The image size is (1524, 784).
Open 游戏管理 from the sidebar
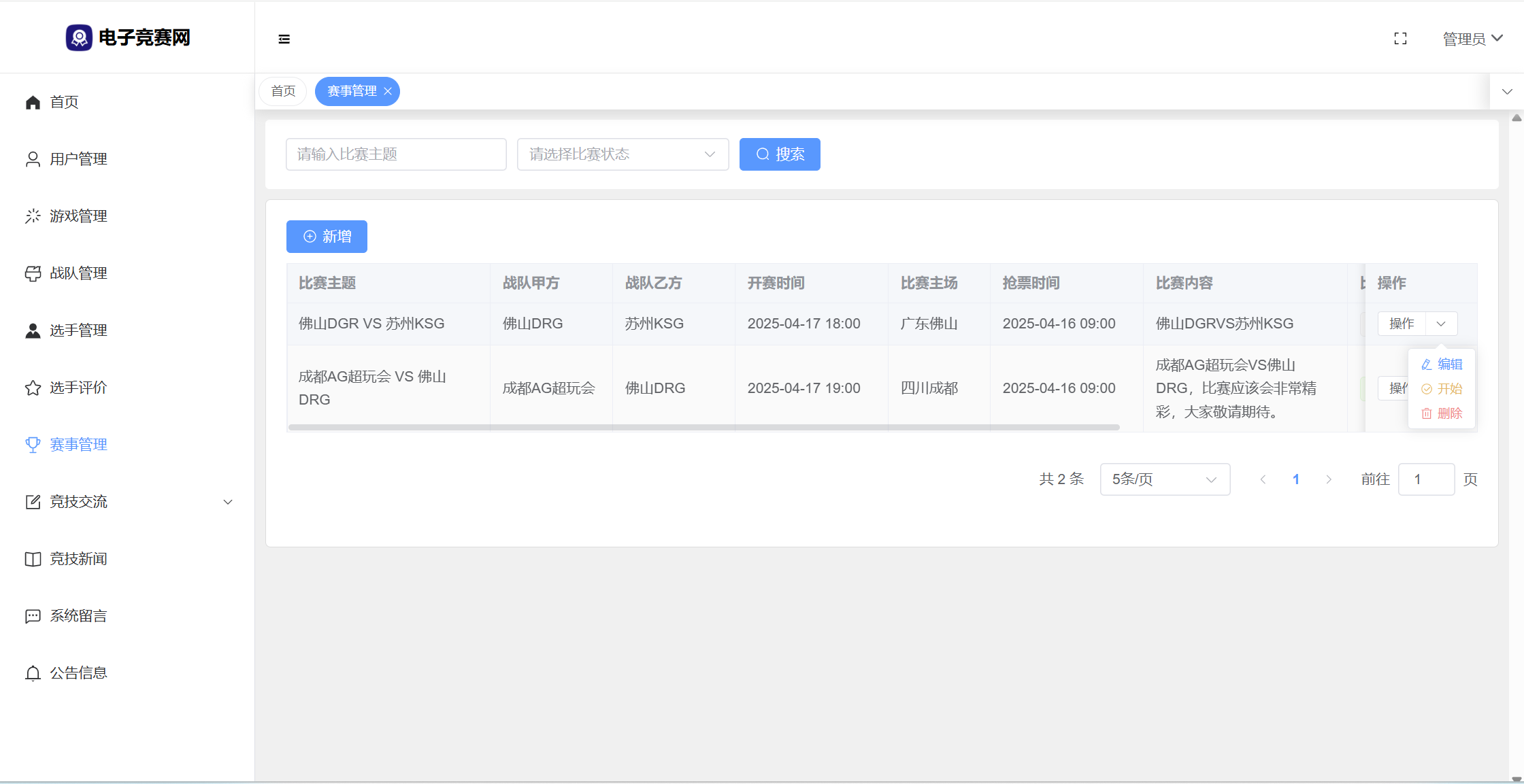[x=78, y=216]
